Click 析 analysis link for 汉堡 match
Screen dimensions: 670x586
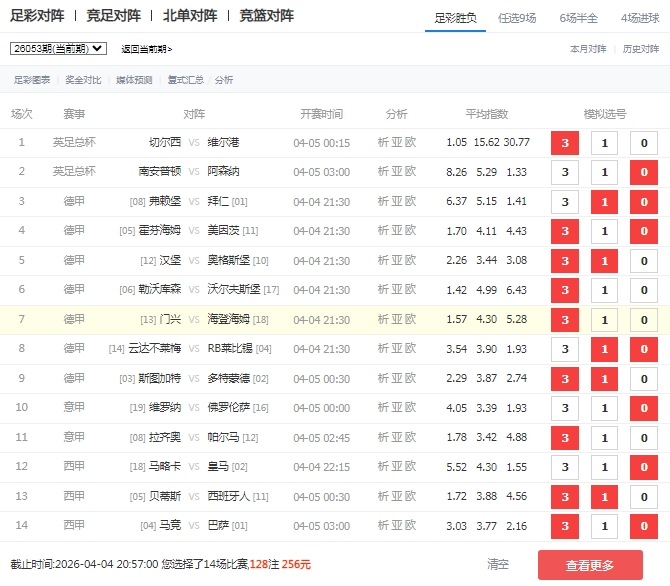tap(383, 261)
